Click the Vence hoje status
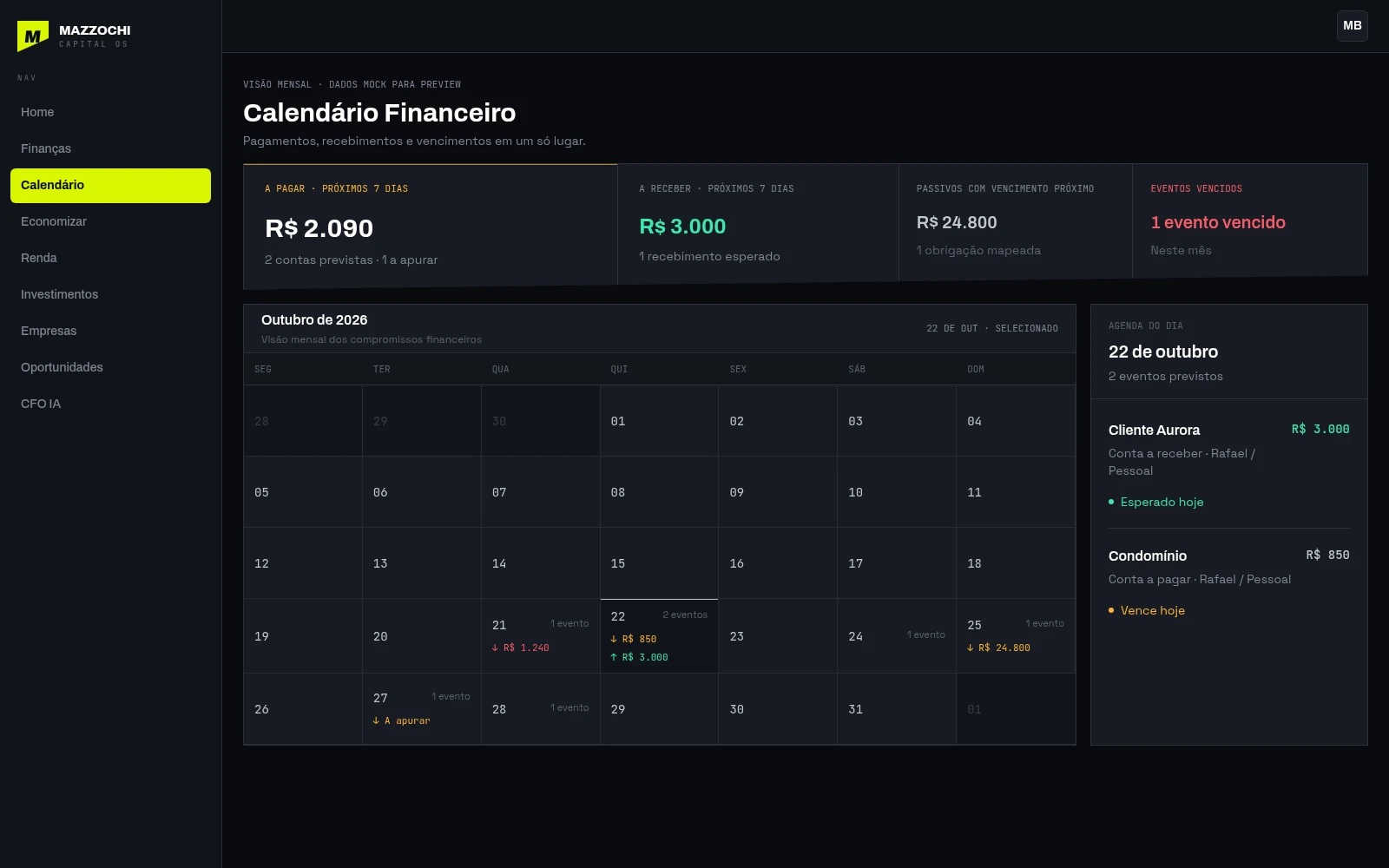The width and height of the screenshot is (1389, 868). pyautogui.click(x=1147, y=610)
